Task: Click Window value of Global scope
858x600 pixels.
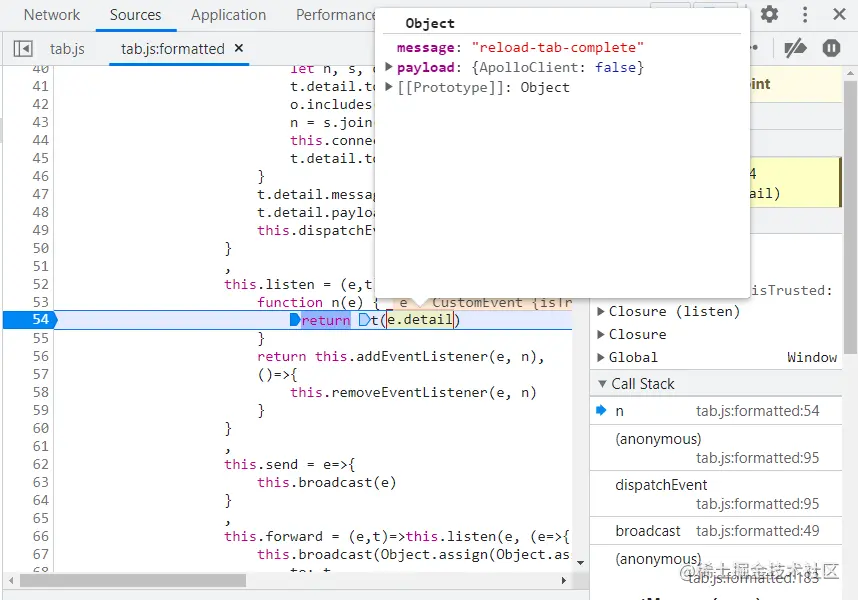Action: tap(812, 357)
